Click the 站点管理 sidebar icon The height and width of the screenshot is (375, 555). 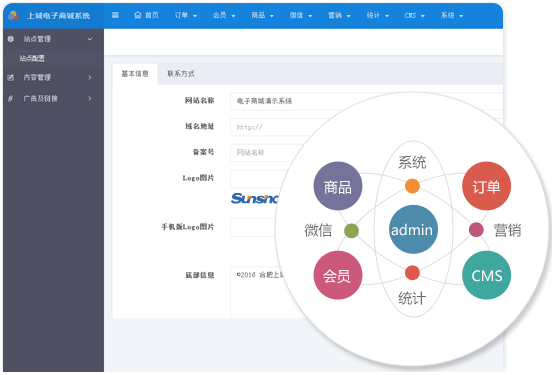pos(11,39)
